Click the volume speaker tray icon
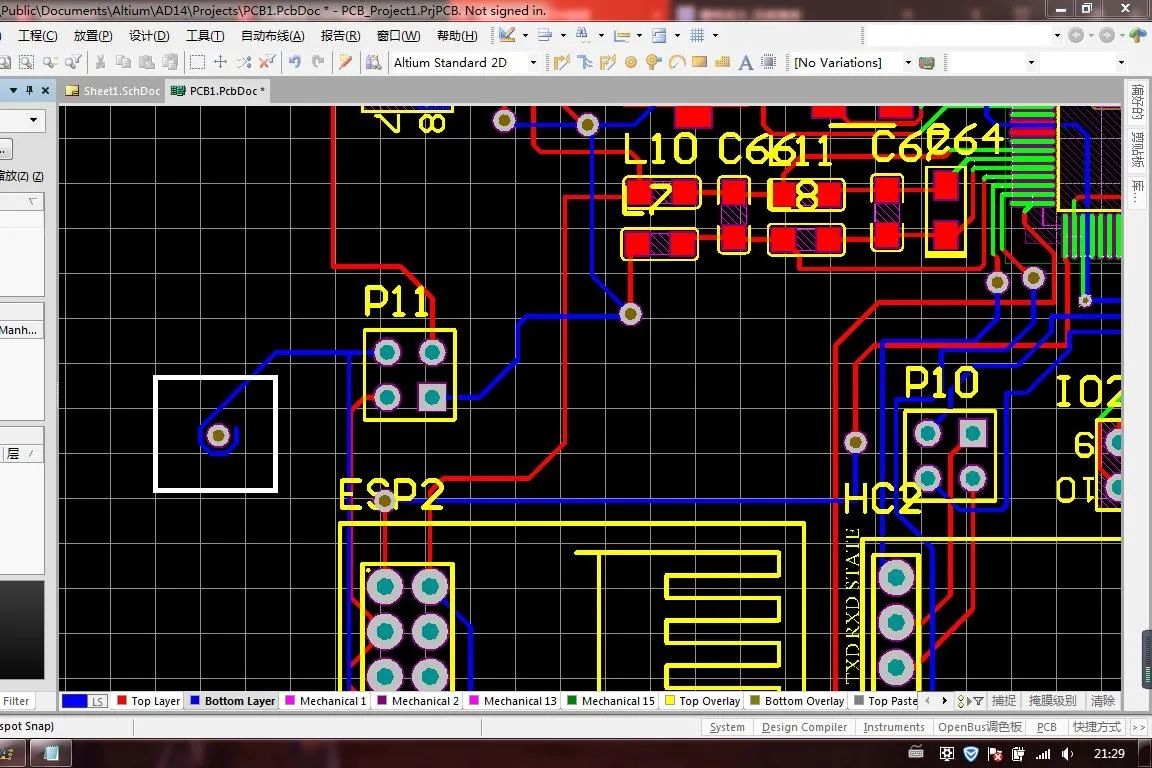 click(x=1068, y=753)
